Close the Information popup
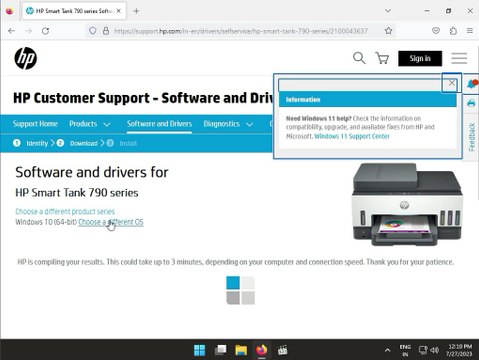This screenshot has width=479, height=360. point(452,83)
